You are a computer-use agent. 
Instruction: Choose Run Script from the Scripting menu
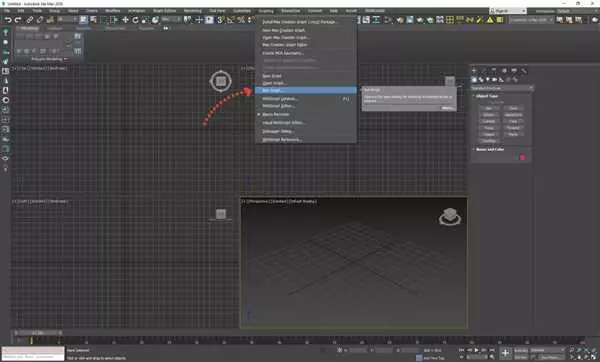coord(306,90)
